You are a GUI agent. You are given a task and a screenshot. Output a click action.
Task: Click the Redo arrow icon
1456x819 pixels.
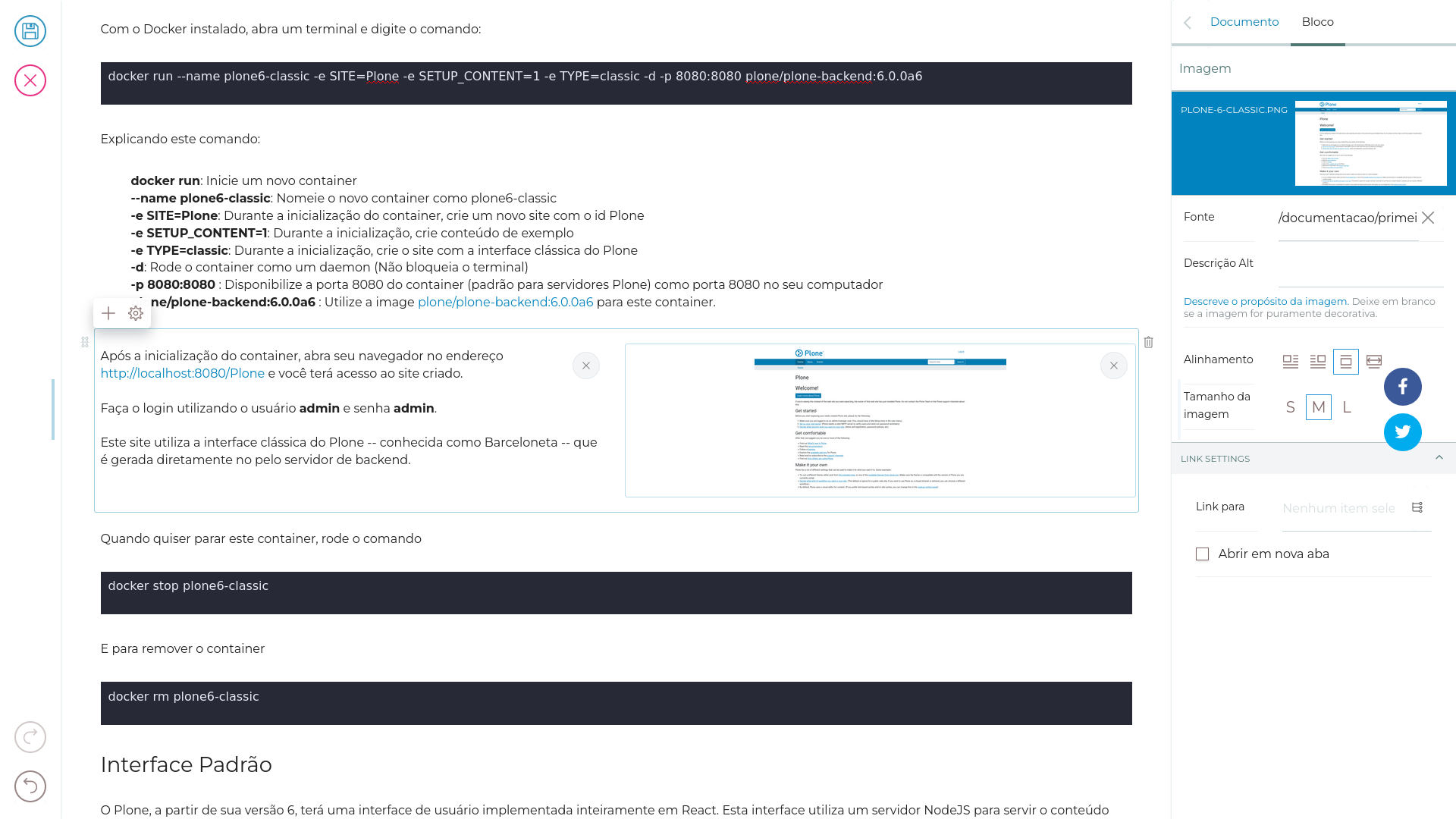[30, 737]
